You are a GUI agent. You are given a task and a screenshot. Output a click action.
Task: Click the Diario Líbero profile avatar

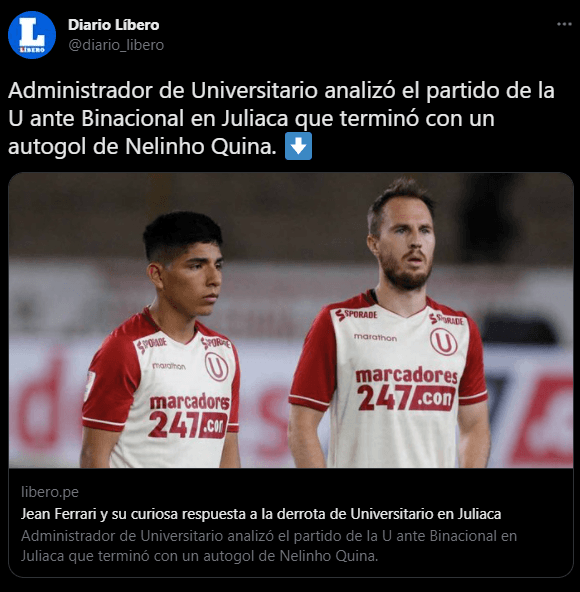(32, 35)
